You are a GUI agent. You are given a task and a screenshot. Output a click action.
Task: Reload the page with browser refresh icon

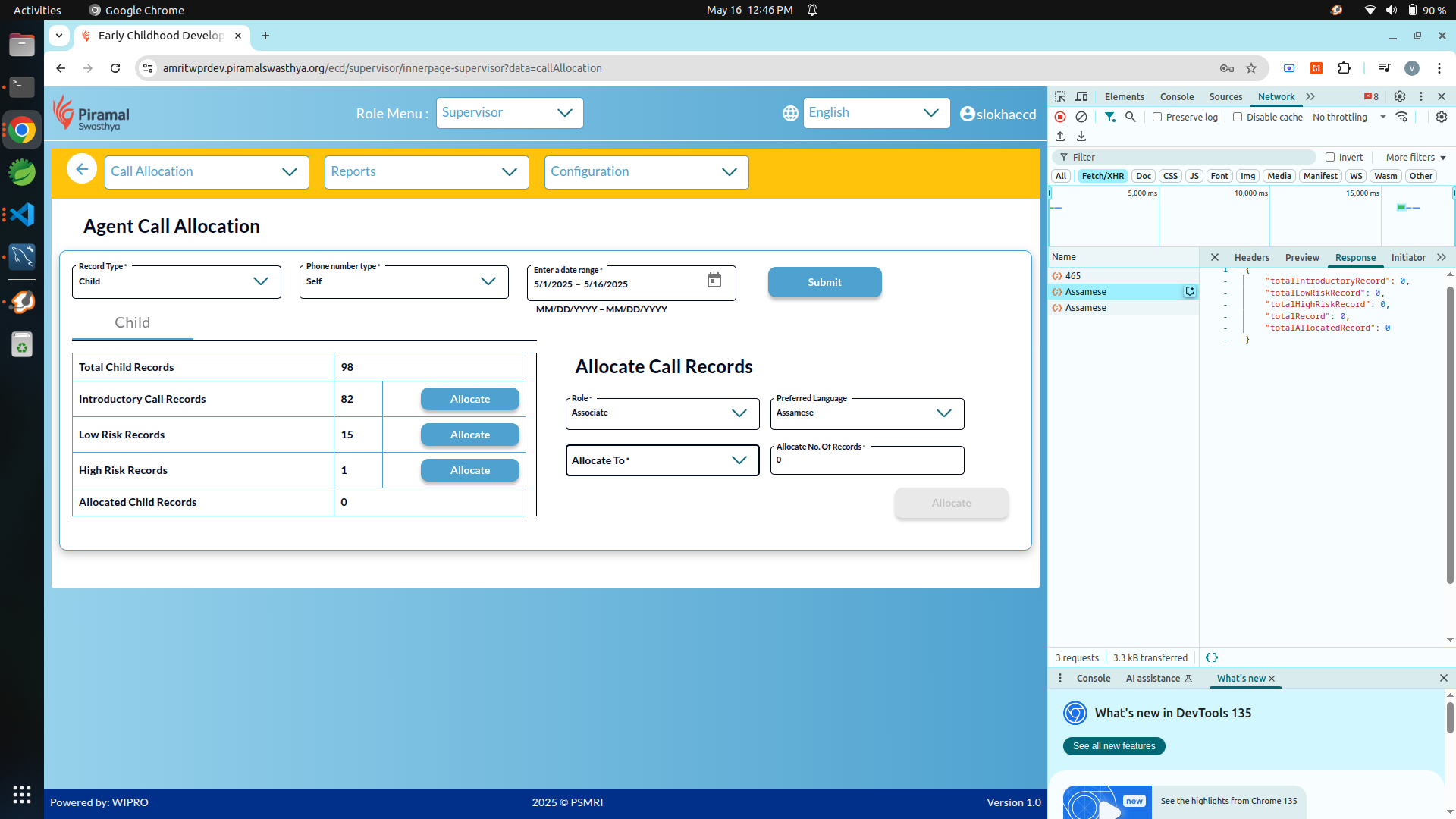point(115,68)
